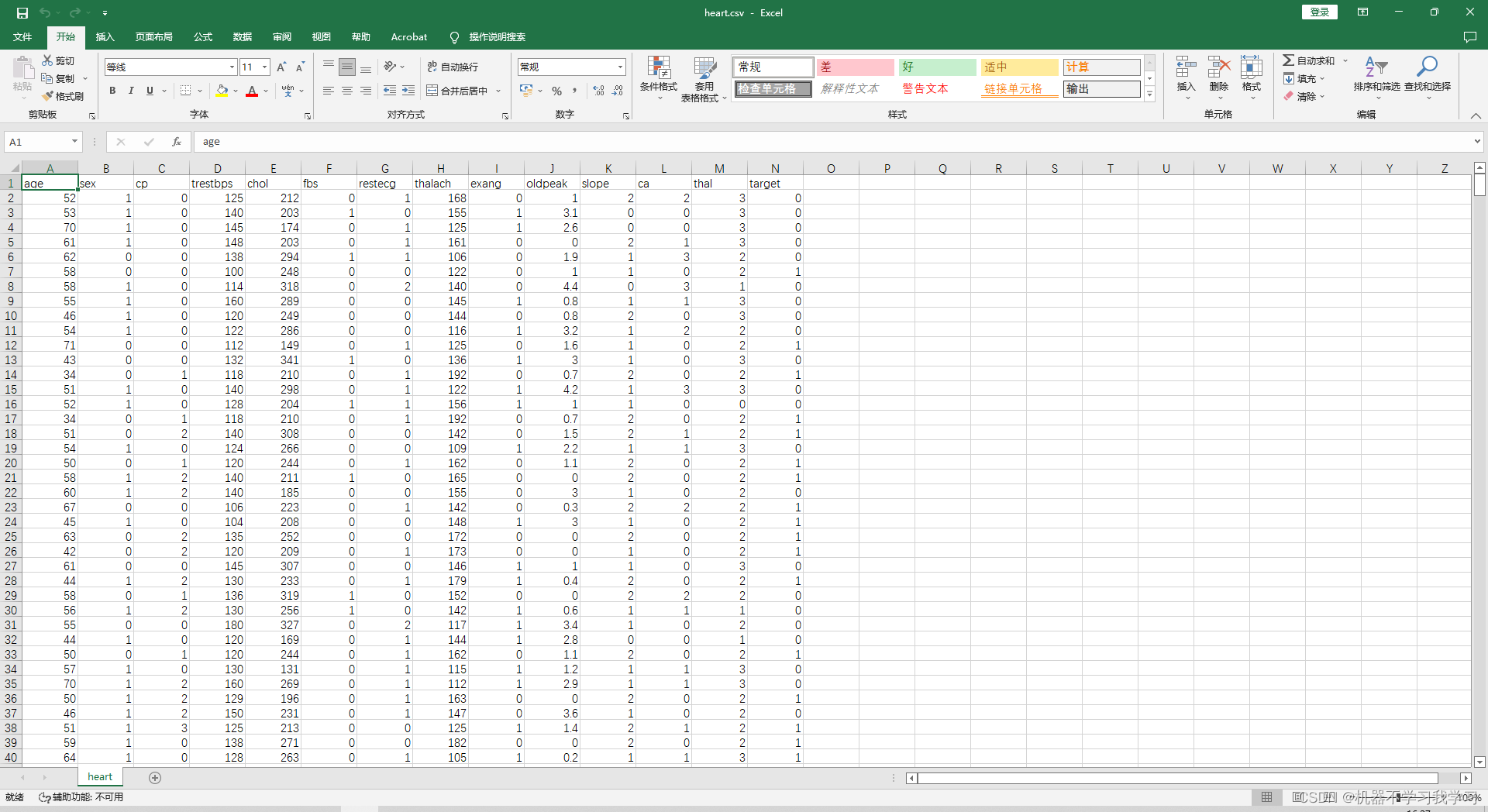This screenshot has height=812, width=1488.
Task: Cut the selection with 剪切
Action: coord(58,60)
